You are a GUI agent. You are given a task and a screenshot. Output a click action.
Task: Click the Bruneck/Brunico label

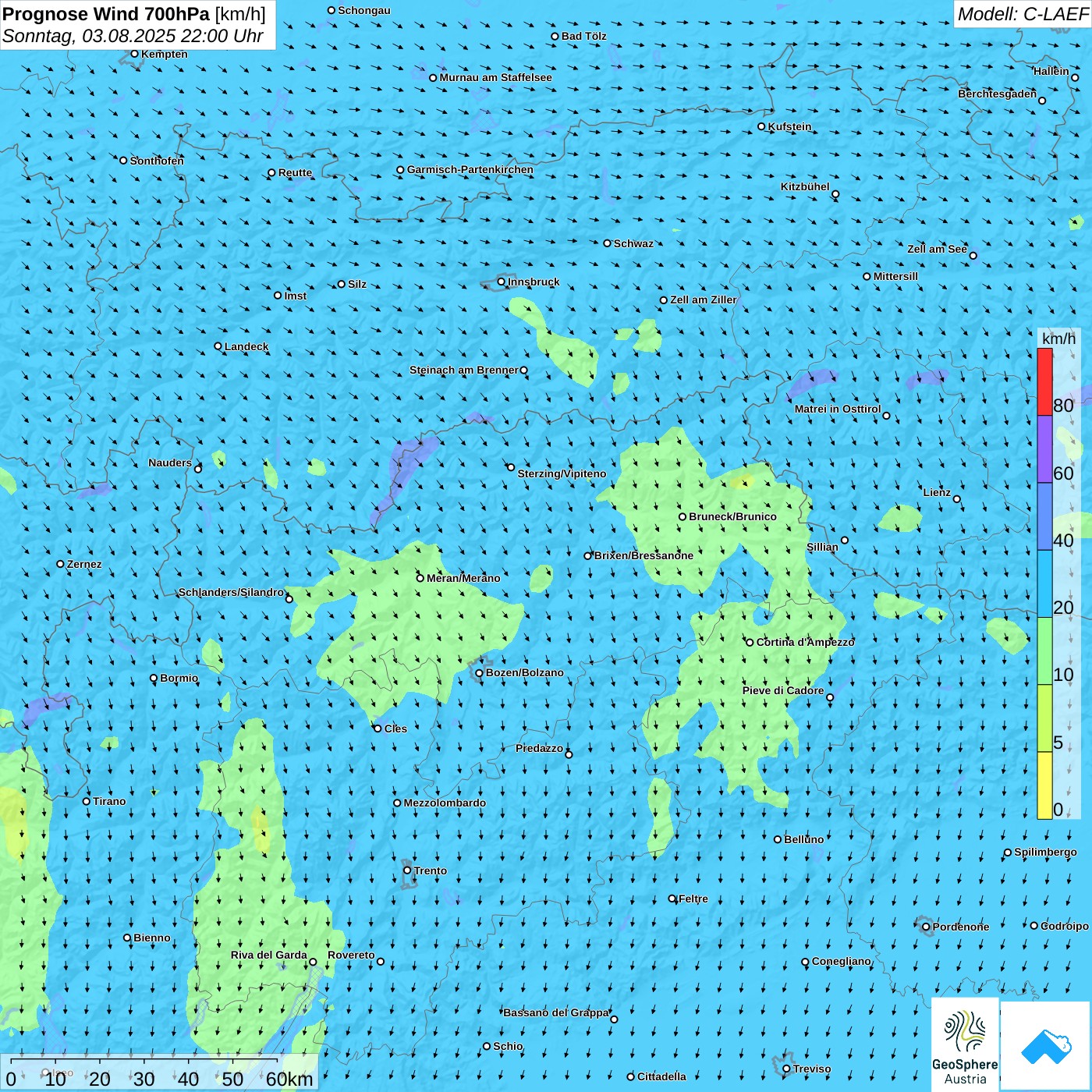(x=732, y=516)
